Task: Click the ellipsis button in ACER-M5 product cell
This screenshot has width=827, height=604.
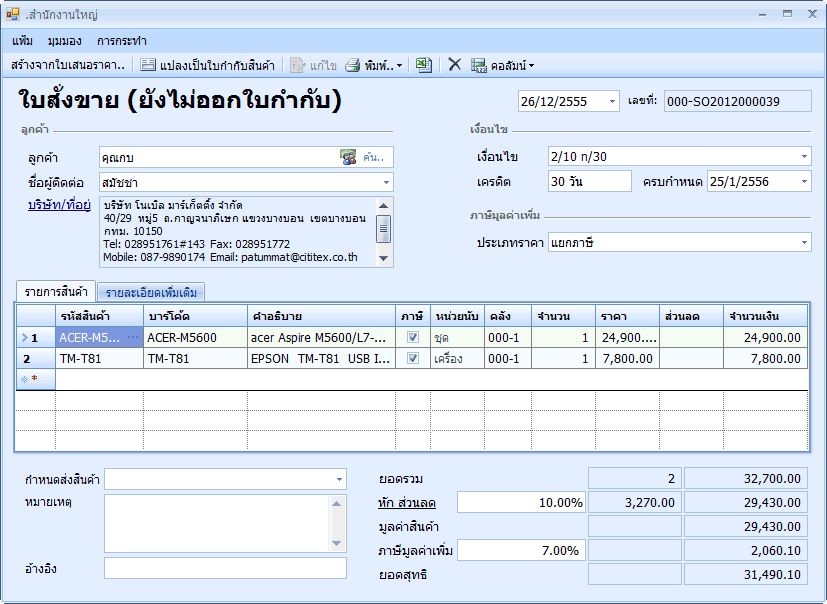Action: [x=133, y=337]
